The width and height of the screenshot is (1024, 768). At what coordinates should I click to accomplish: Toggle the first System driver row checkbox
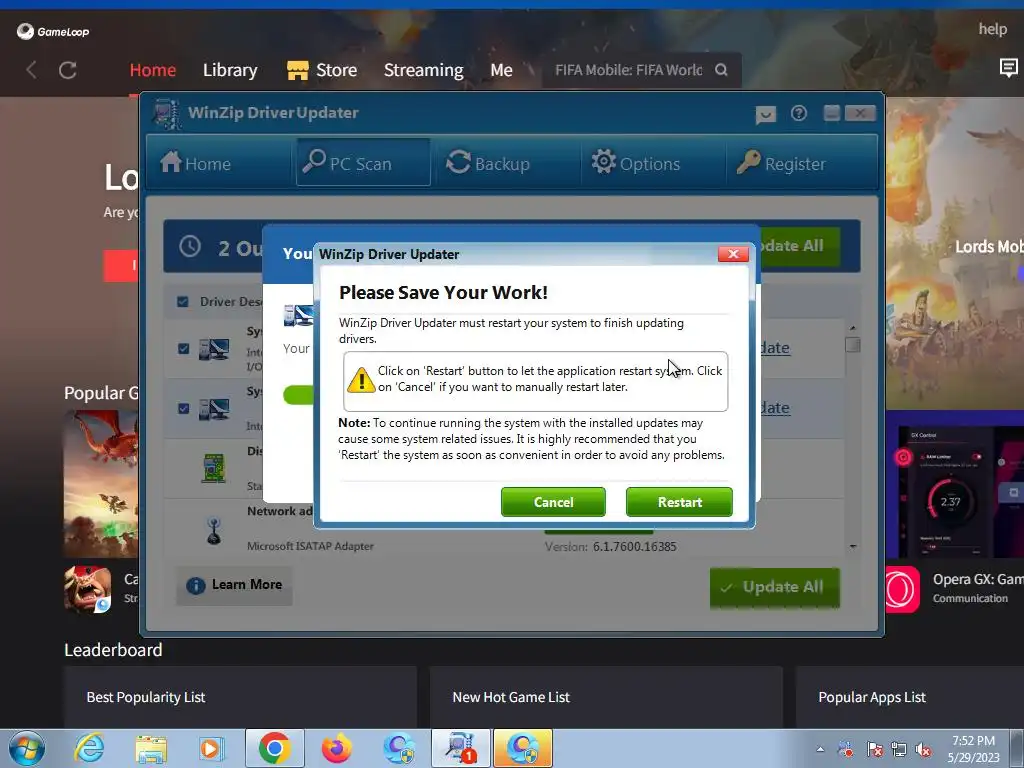coord(184,349)
